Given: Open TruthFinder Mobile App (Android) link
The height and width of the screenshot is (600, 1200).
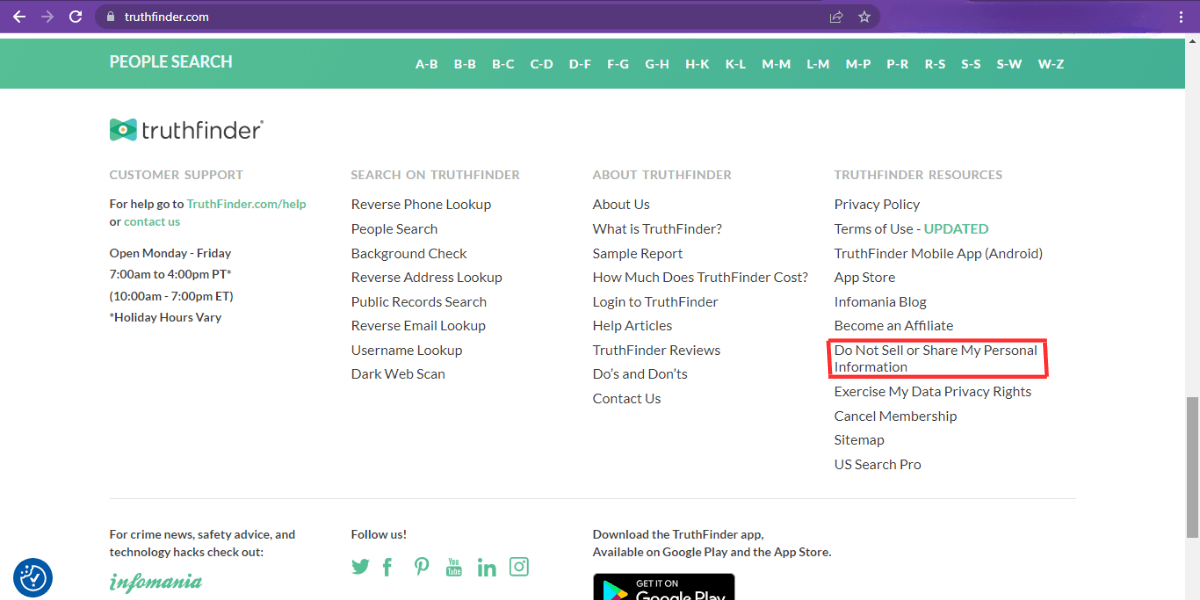Looking at the screenshot, I should [x=938, y=254].
